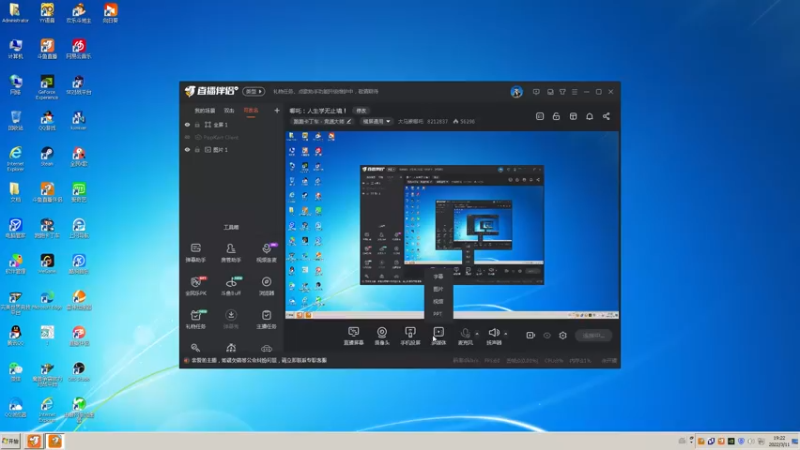Click the start streaming button at bottom right
The image size is (800, 450).
click(593, 335)
